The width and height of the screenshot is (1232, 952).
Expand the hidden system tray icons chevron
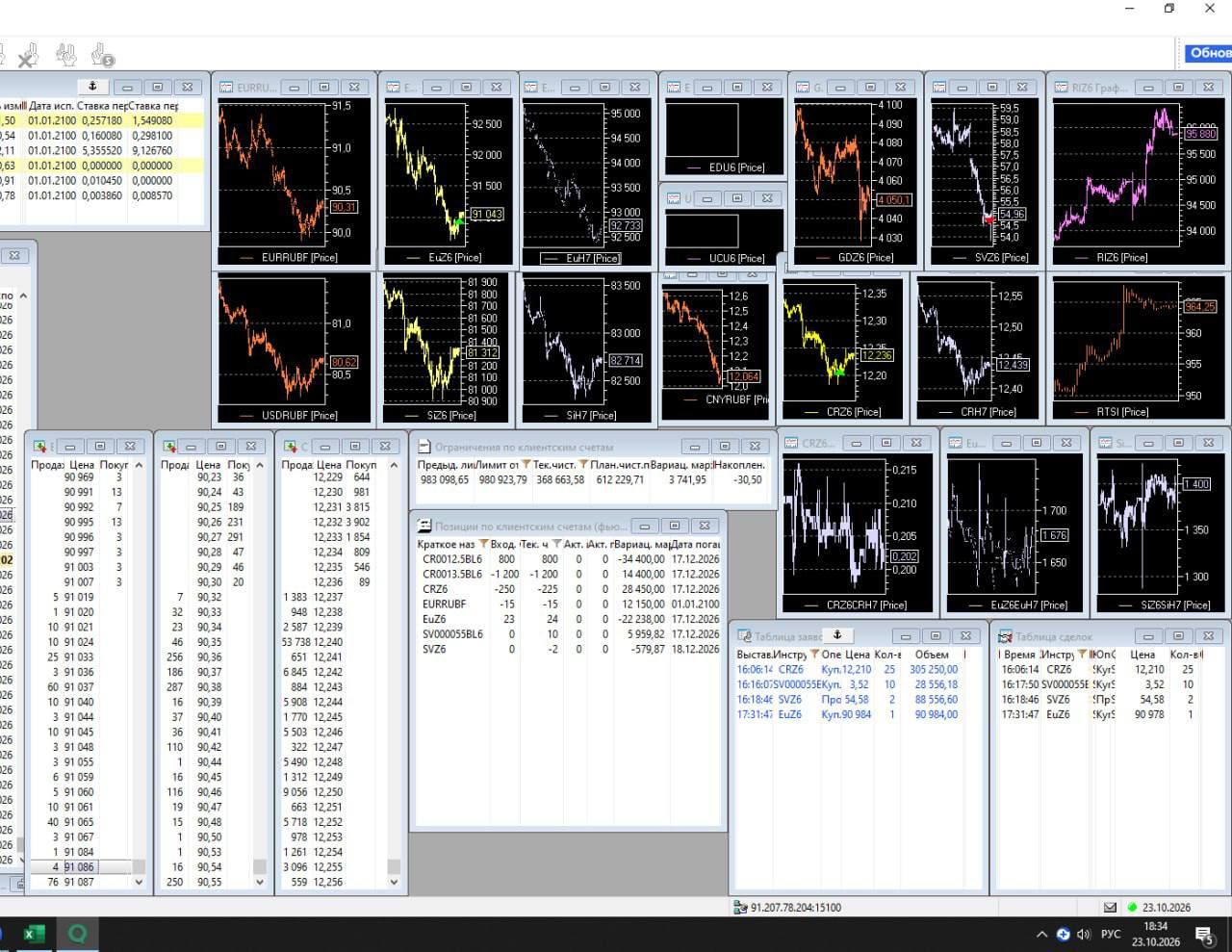pyautogui.click(x=1041, y=934)
